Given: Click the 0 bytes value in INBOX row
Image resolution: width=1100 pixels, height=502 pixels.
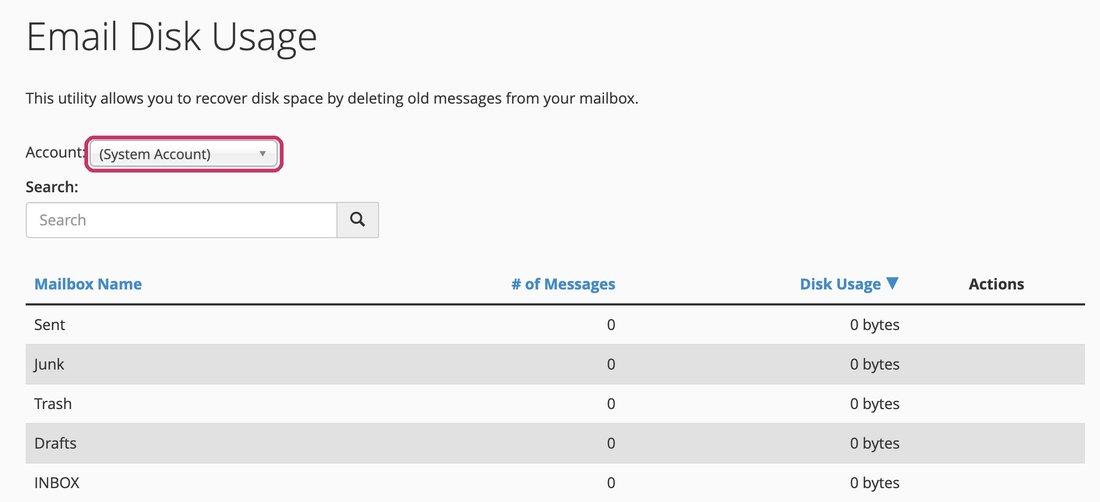Looking at the screenshot, I should tap(875, 482).
